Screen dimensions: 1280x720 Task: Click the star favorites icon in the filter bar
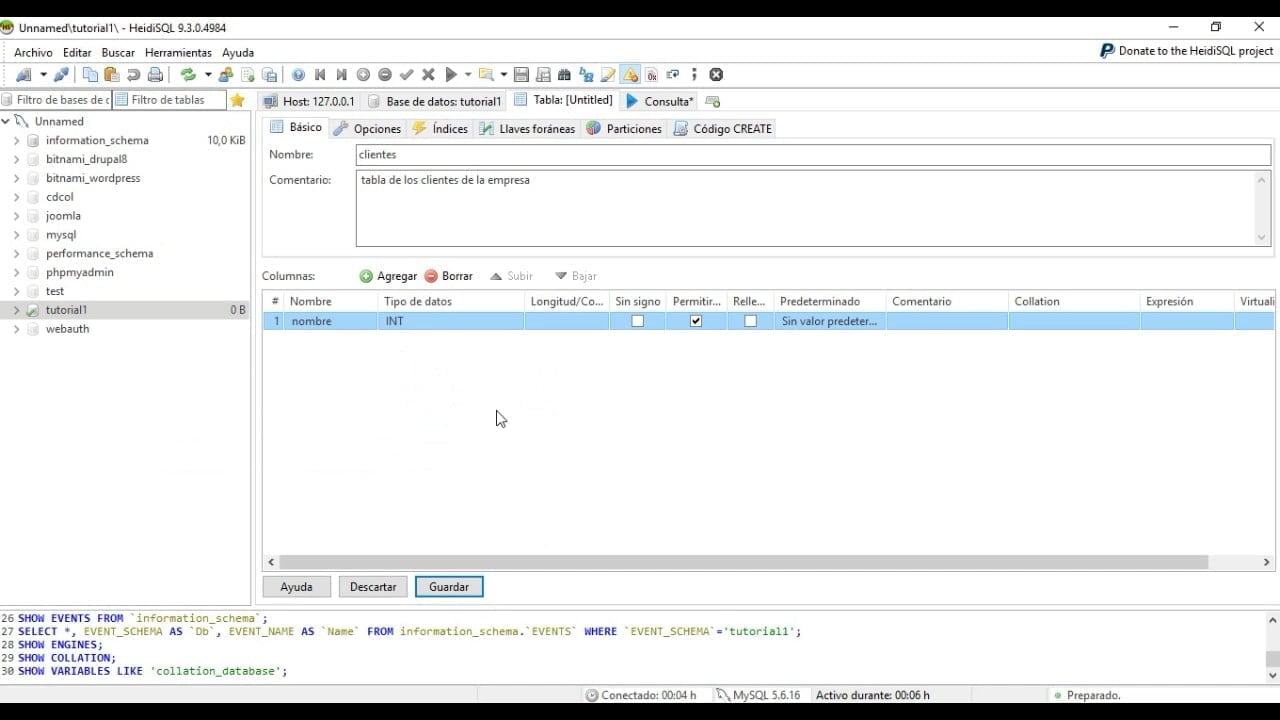click(237, 100)
